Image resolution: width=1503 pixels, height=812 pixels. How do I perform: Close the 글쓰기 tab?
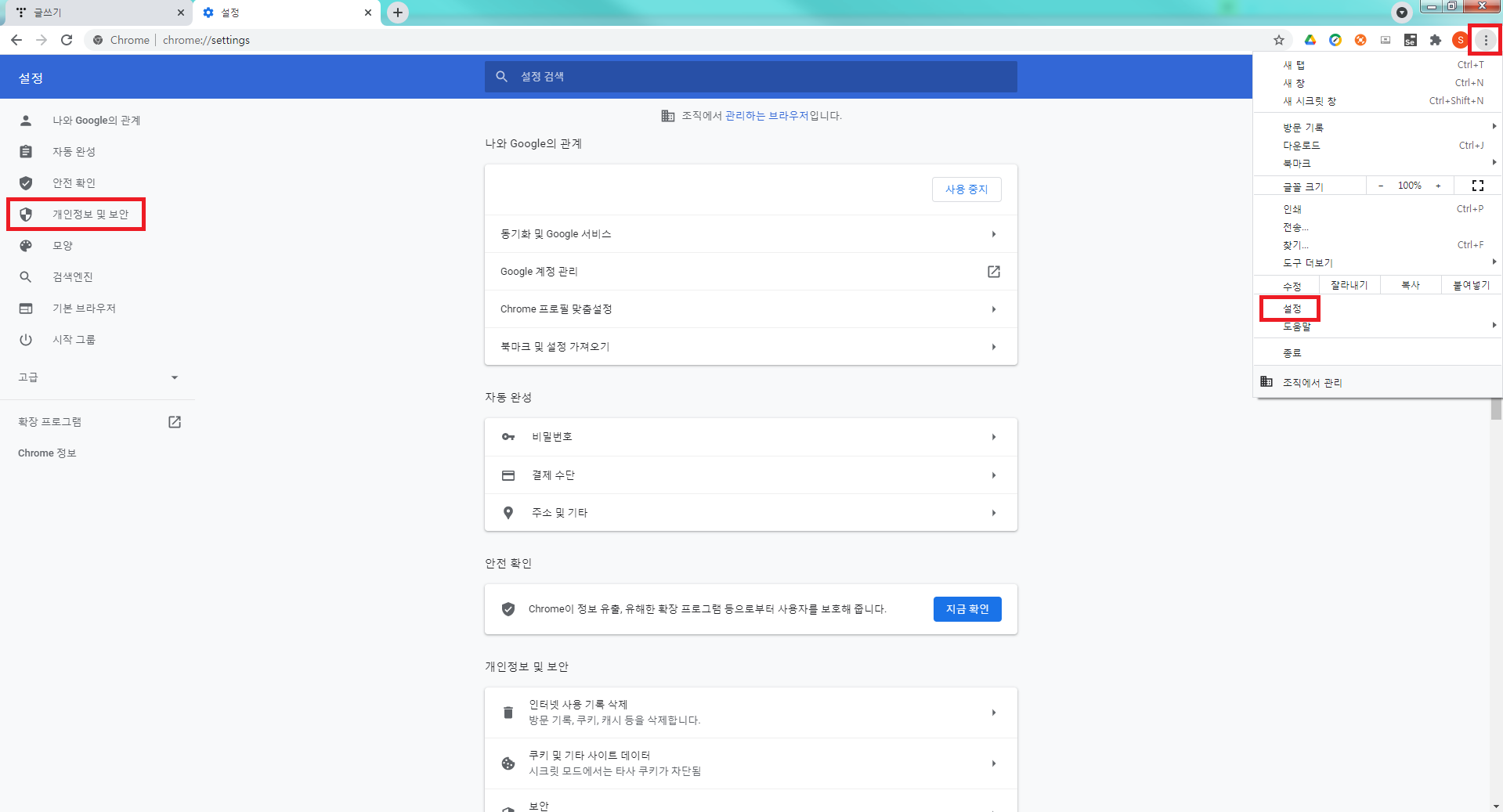[180, 13]
